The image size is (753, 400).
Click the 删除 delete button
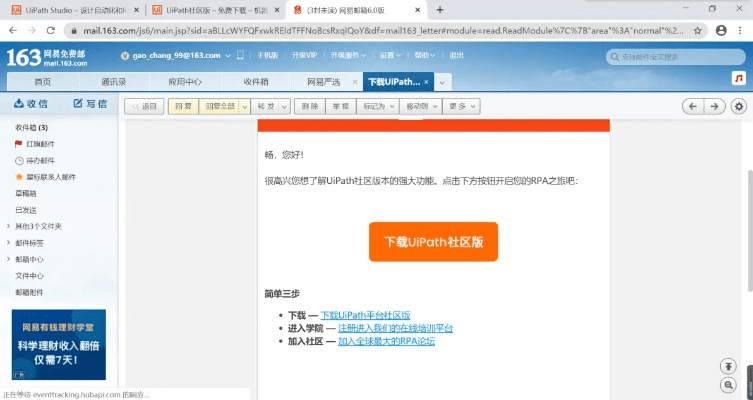(310, 107)
